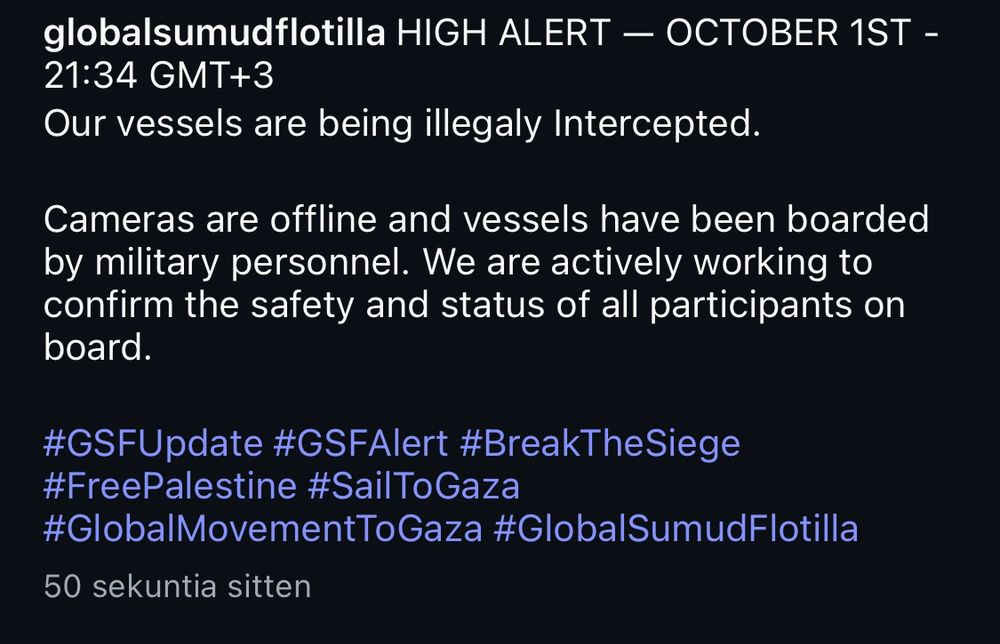1000x644 pixels.
Task: Open the globalsumudflotilla profile link
Action: click(x=214, y=35)
